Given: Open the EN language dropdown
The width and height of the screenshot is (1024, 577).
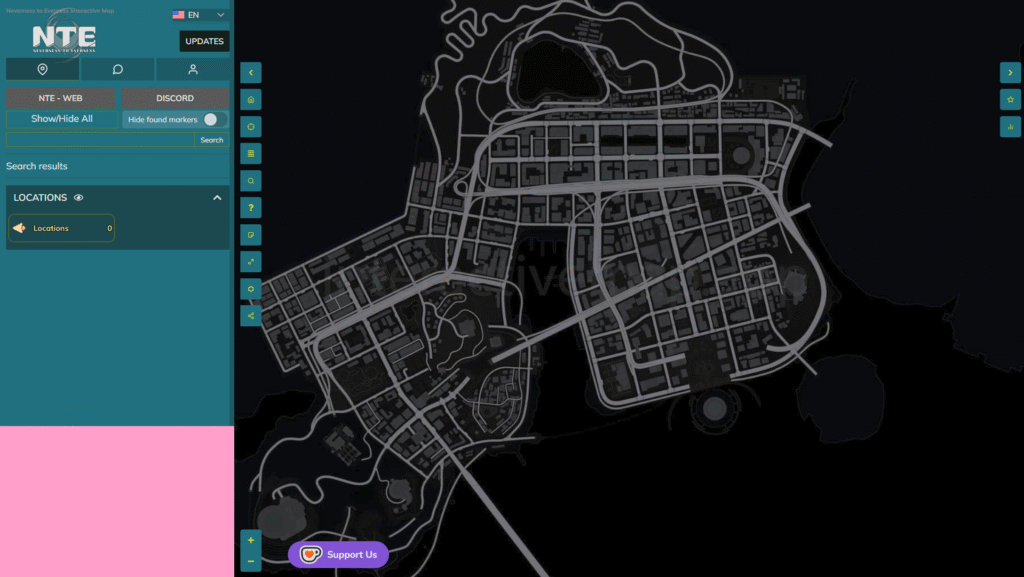Looking at the screenshot, I should (199, 14).
